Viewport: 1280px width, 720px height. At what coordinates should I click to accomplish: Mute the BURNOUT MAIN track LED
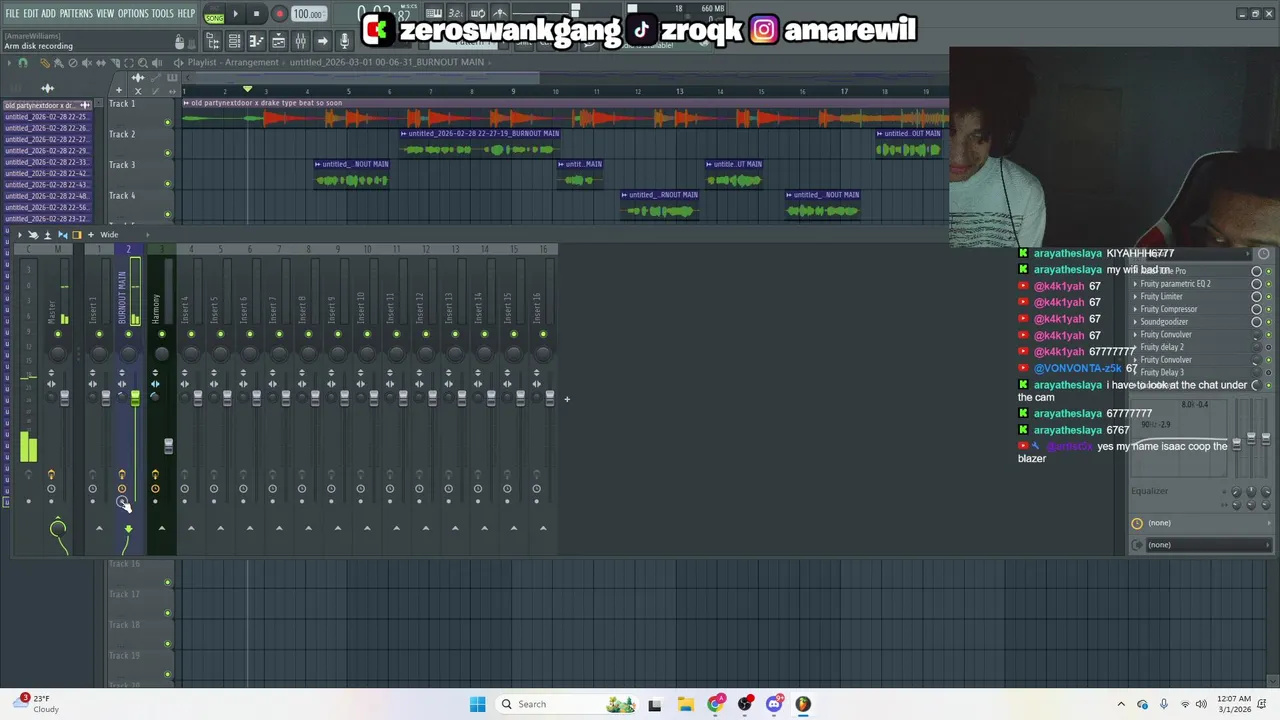click(x=128, y=334)
